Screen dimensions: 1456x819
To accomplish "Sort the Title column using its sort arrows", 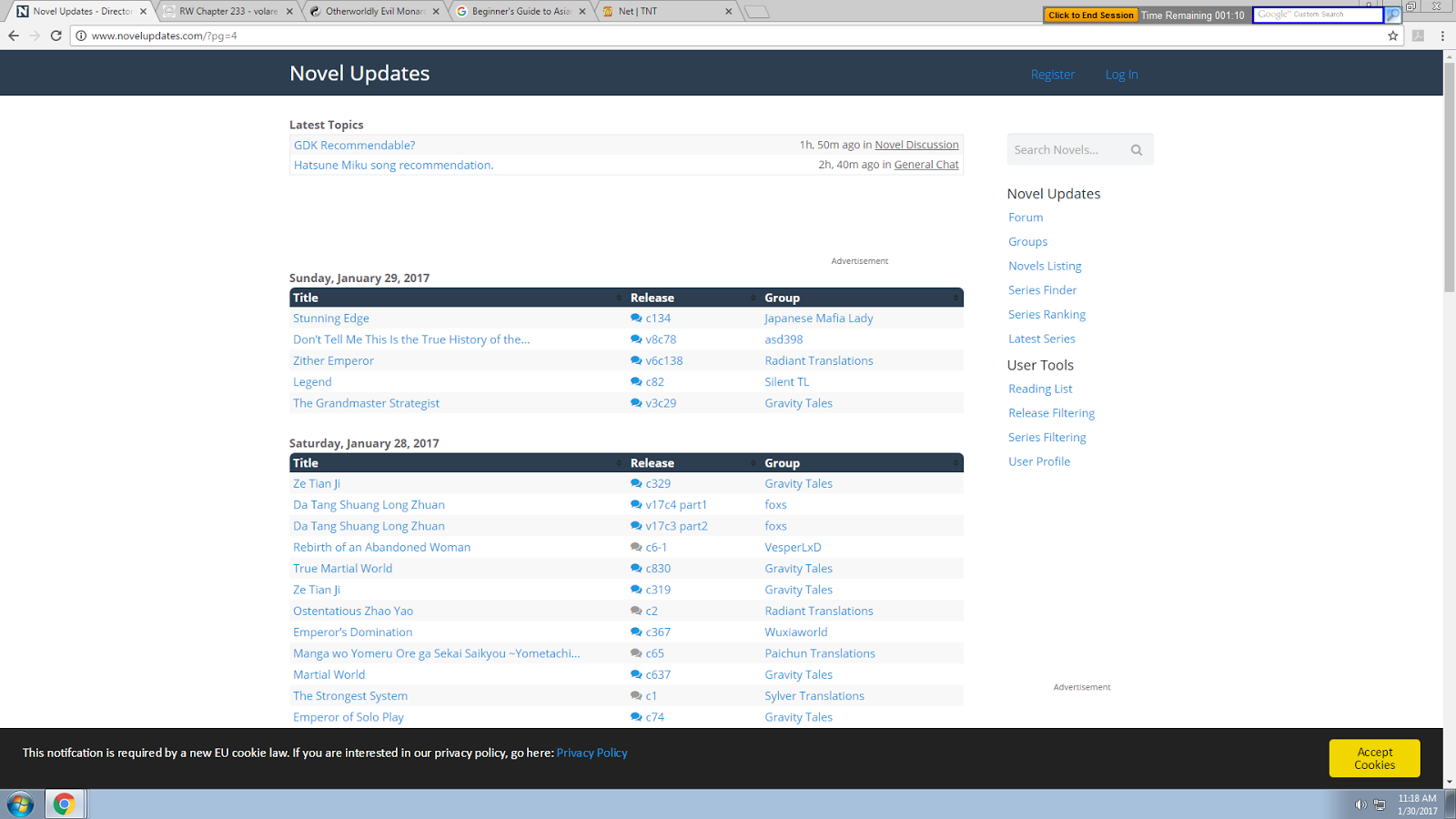I will (617, 297).
